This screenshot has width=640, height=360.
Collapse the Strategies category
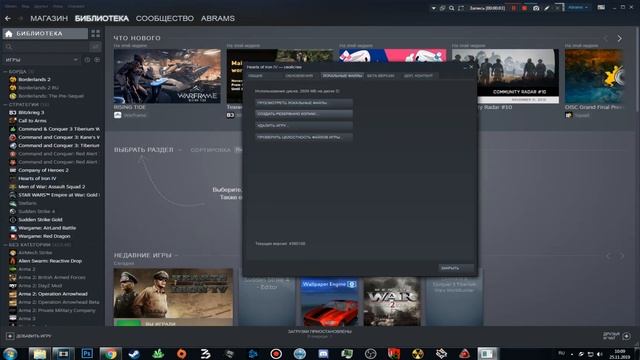point(27,104)
